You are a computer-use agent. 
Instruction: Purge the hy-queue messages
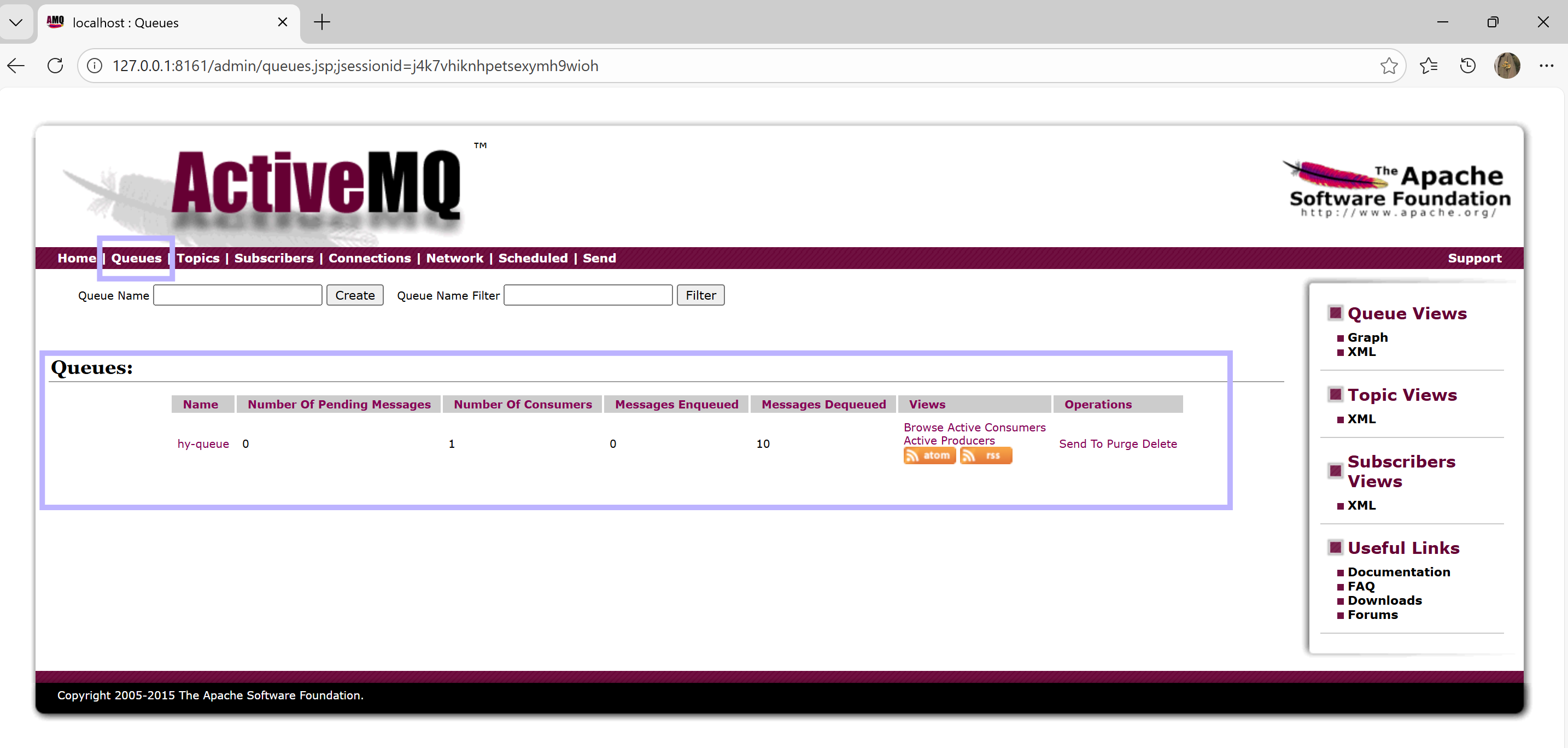[1122, 443]
